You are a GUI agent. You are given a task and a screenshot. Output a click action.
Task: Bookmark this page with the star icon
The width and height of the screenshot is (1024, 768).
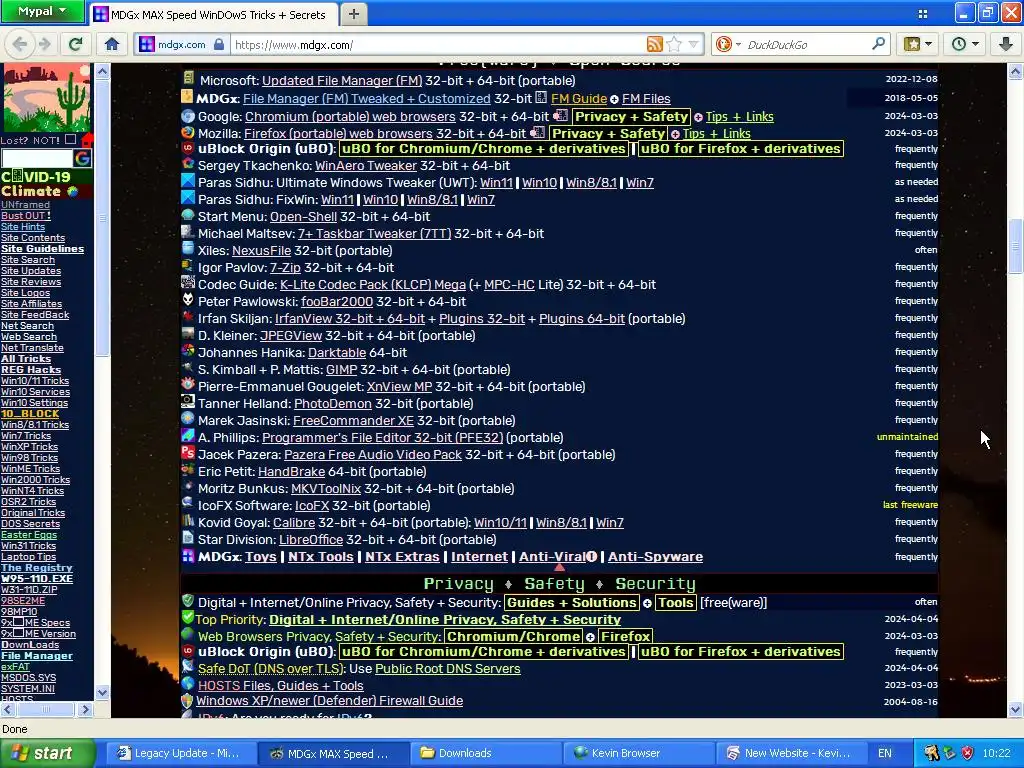click(674, 44)
